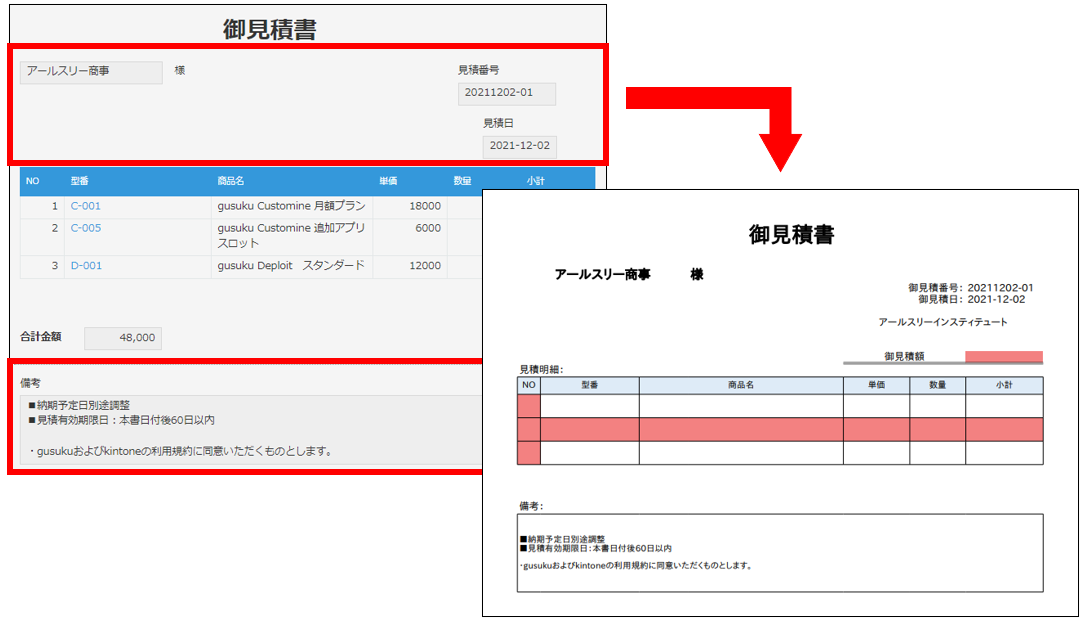Click the 型番 column header in the form table
Image resolution: width=1084 pixels, height=624 pixels.
(x=80, y=181)
